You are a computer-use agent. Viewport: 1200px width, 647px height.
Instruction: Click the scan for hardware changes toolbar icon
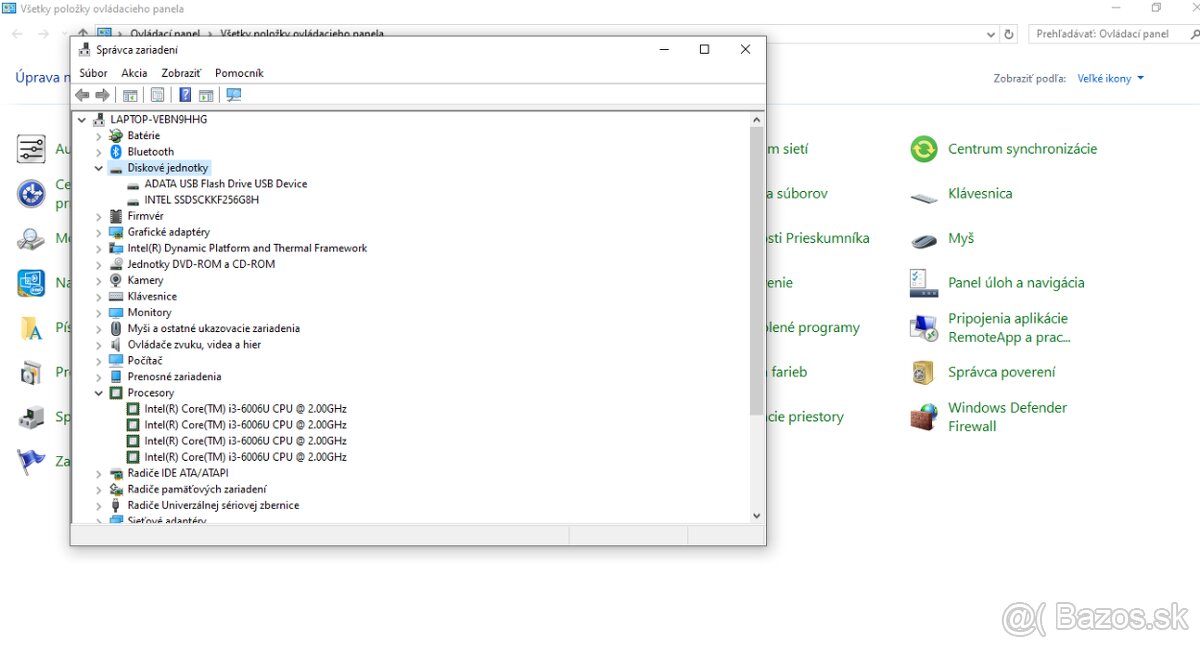pyautogui.click(x=234, y=95)
